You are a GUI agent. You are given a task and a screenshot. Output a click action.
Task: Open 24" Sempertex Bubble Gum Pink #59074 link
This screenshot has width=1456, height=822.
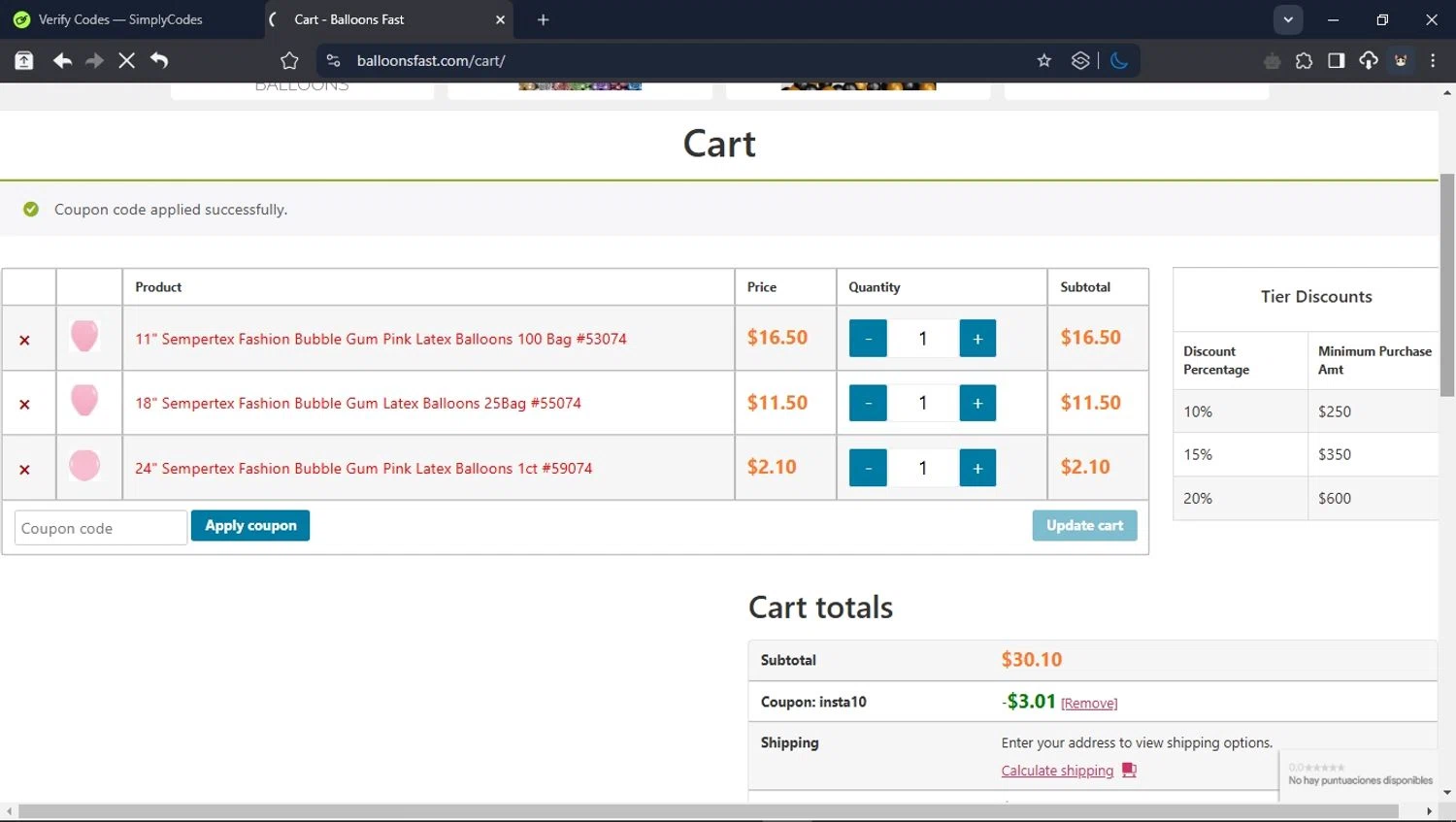coord(363,468)
